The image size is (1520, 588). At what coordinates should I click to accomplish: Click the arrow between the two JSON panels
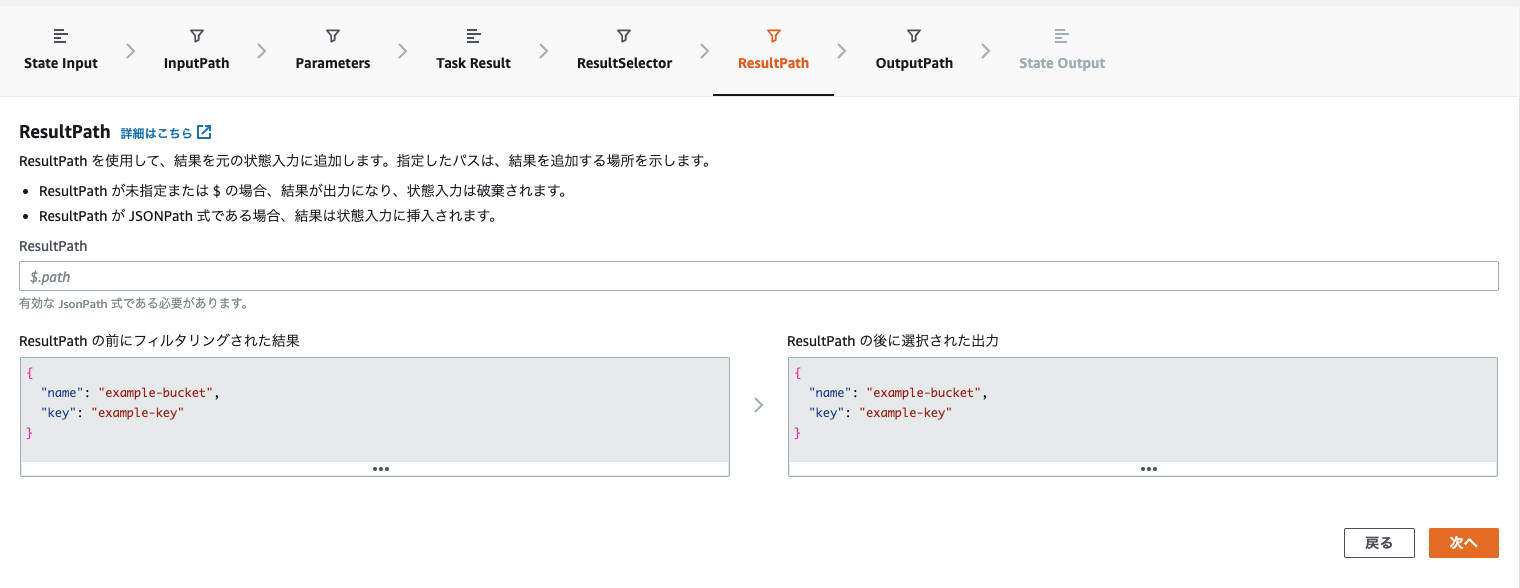click(759, 405)
